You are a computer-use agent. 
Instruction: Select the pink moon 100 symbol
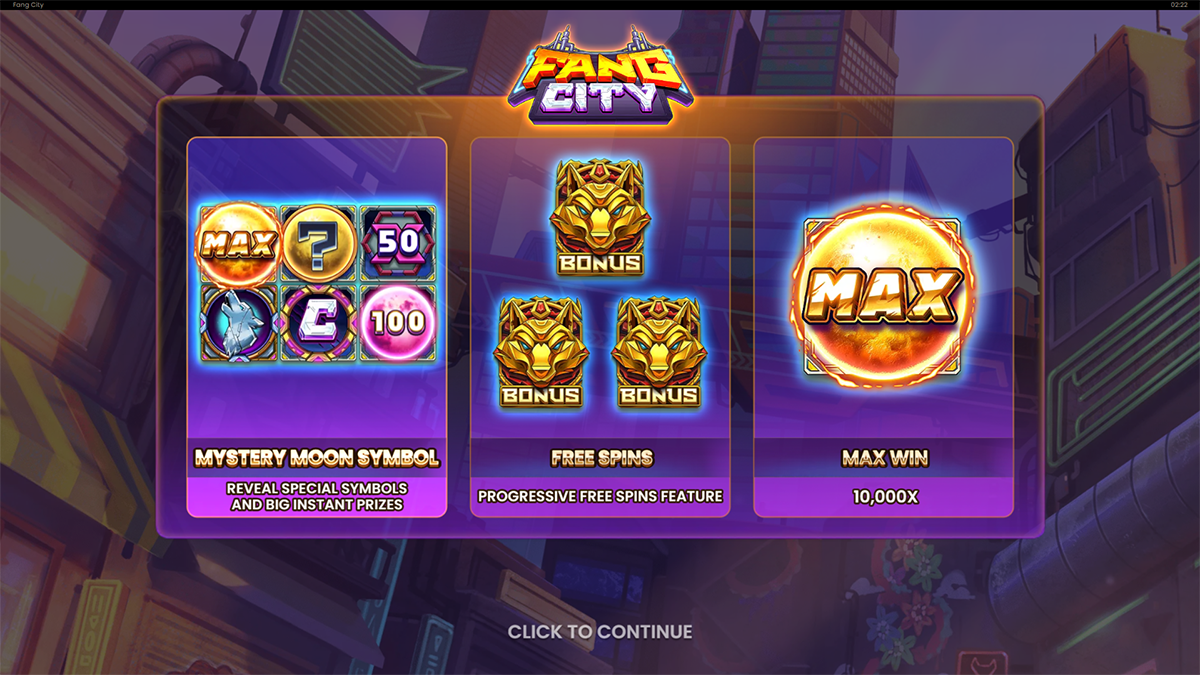(397, 323)
